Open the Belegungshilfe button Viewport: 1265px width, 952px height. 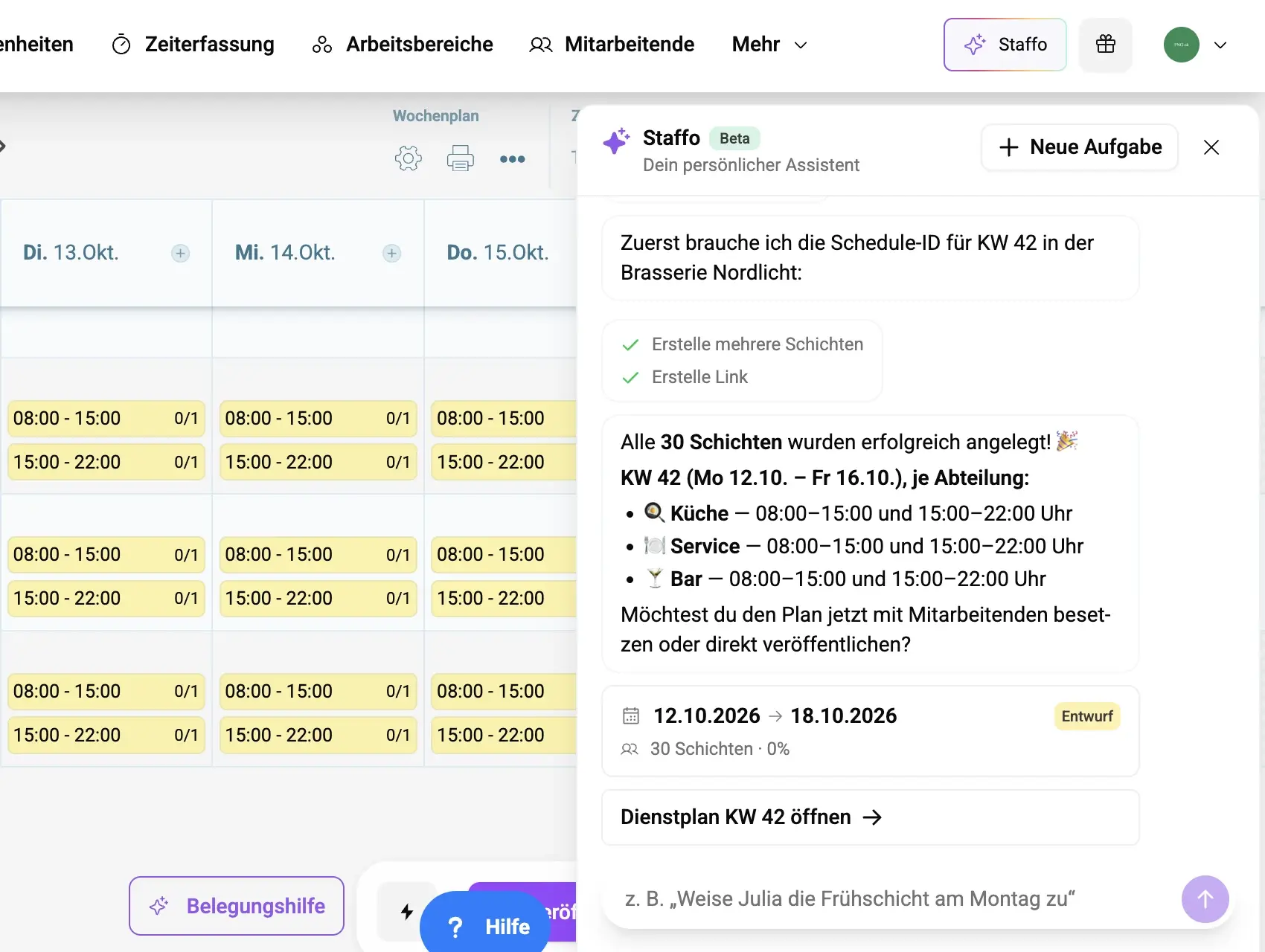coord(237,906)
